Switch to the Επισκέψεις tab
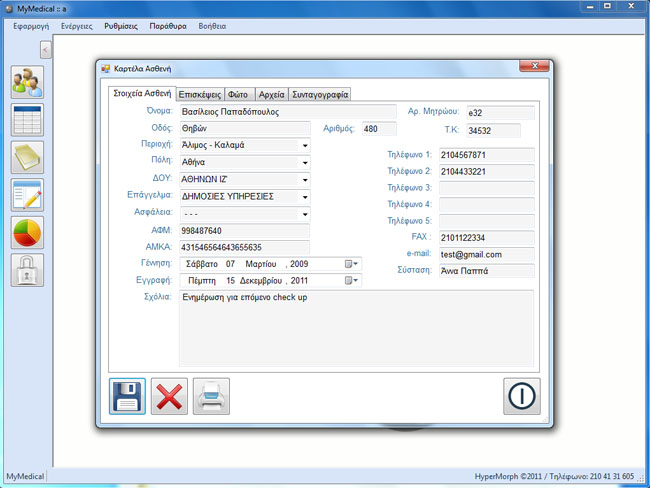 200,94
